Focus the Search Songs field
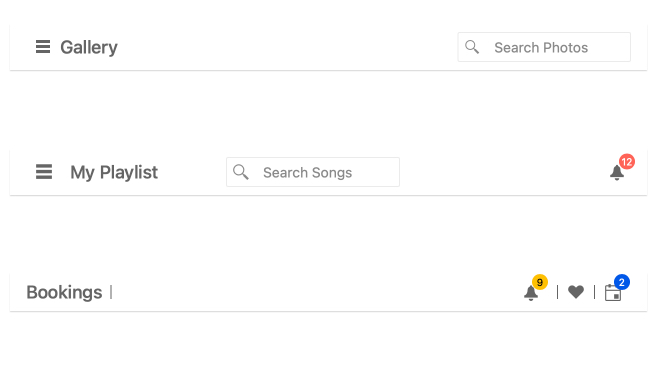This screenshot has width=658, height=374. point(313,172)
